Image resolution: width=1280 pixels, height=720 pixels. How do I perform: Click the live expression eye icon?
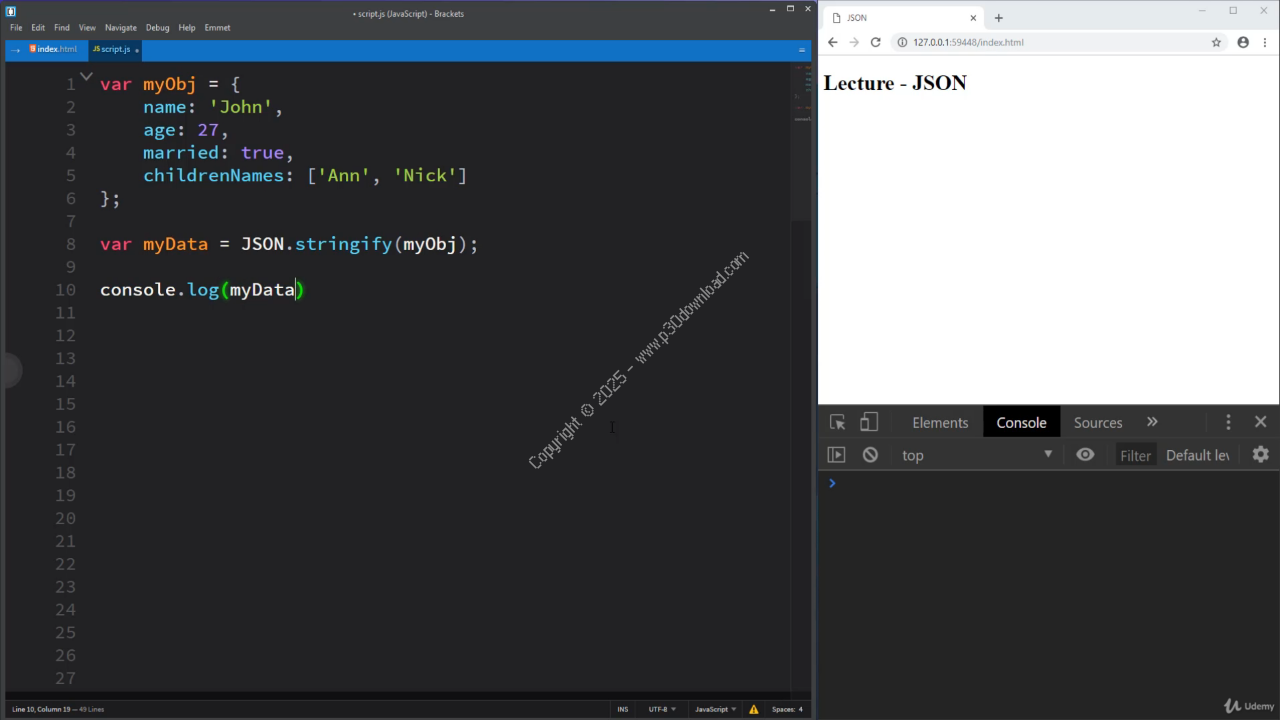(x=1085, y=455)
